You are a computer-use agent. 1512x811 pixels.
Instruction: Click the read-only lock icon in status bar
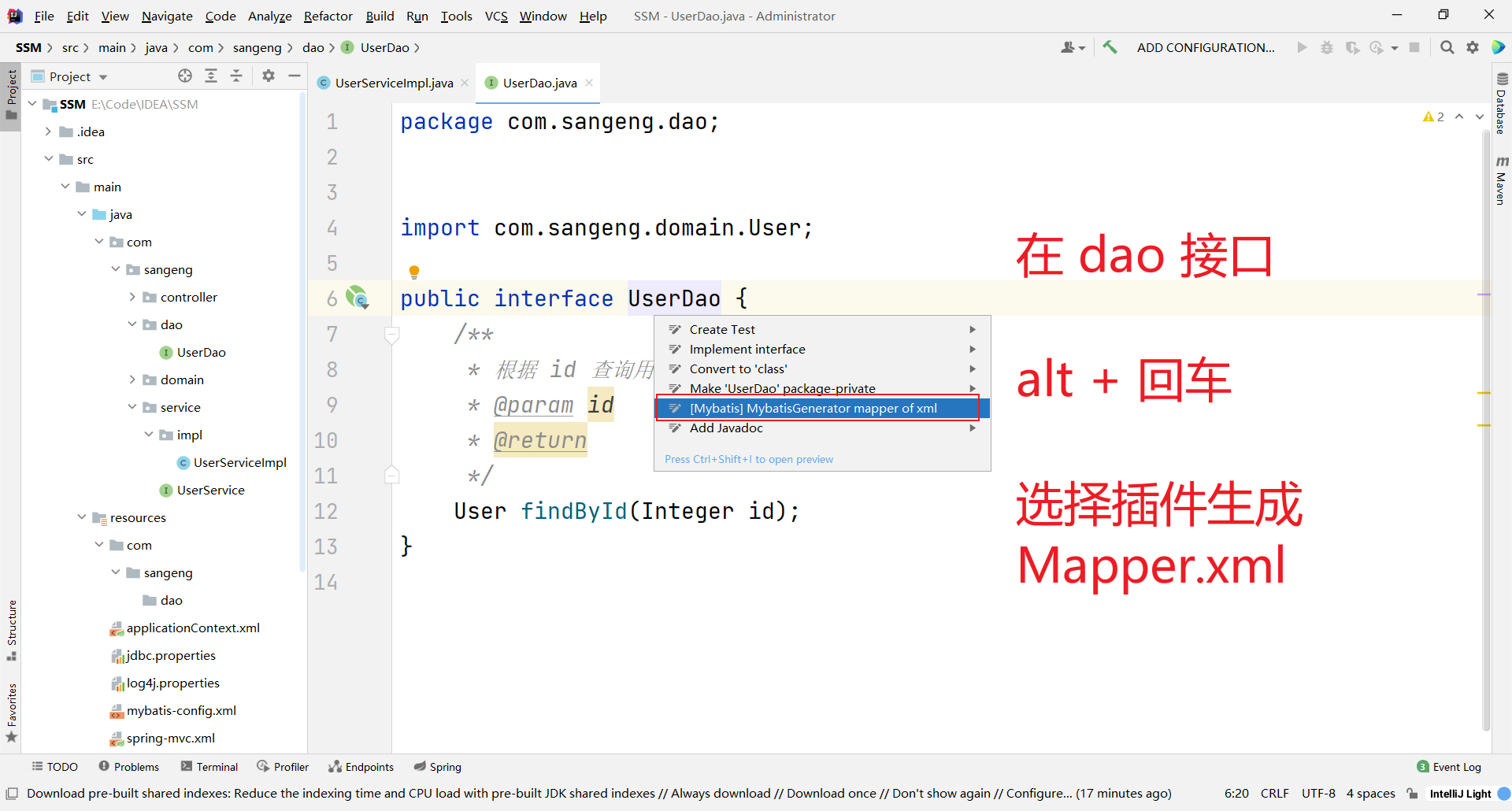click(1413, 794)
